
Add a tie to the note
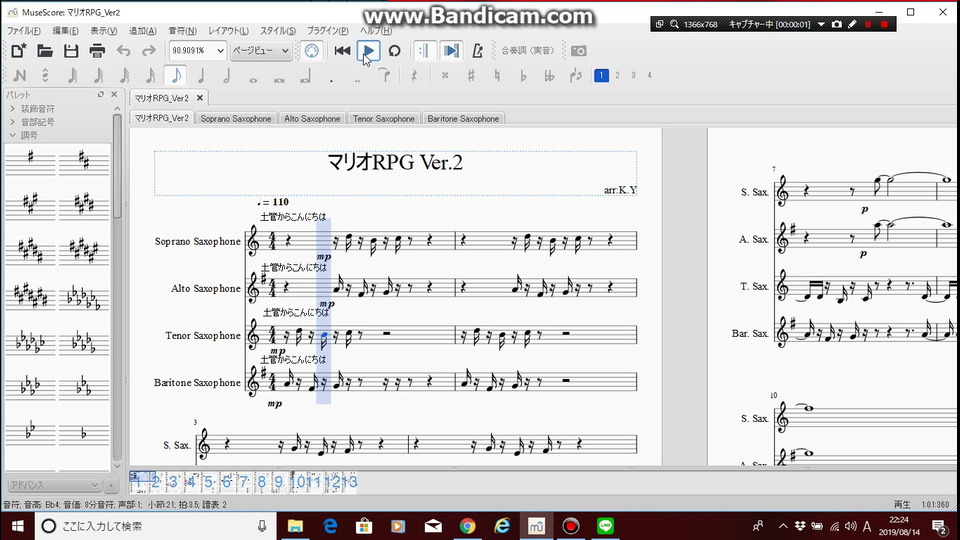point(384,76)
